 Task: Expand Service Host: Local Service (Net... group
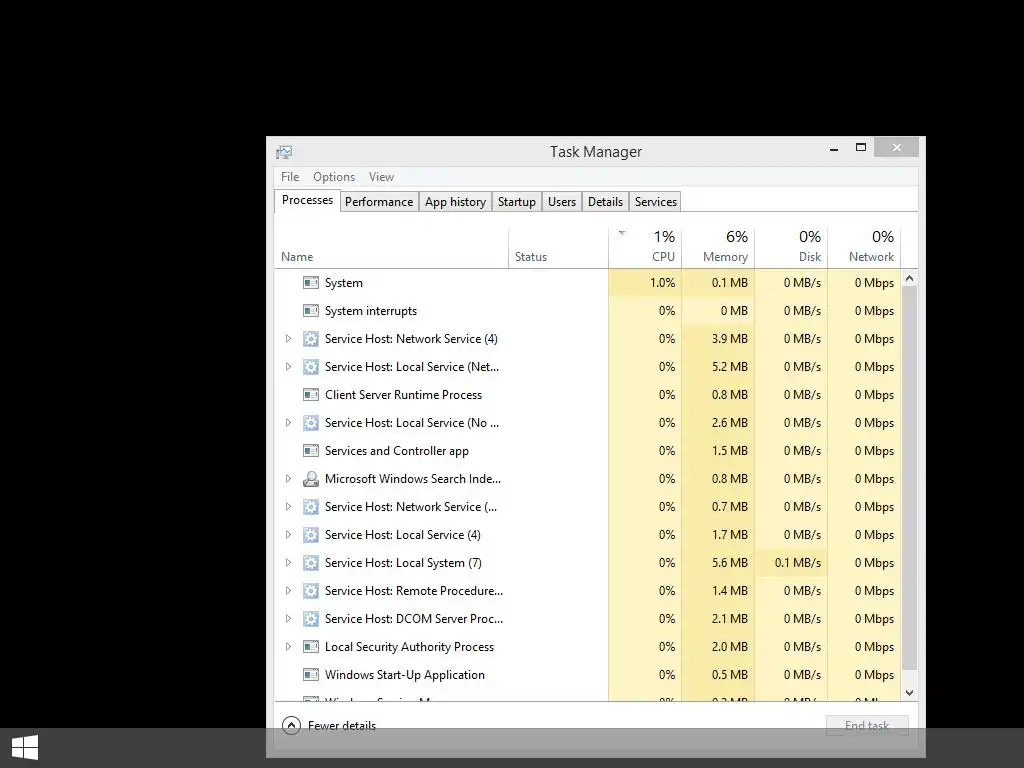288,367
